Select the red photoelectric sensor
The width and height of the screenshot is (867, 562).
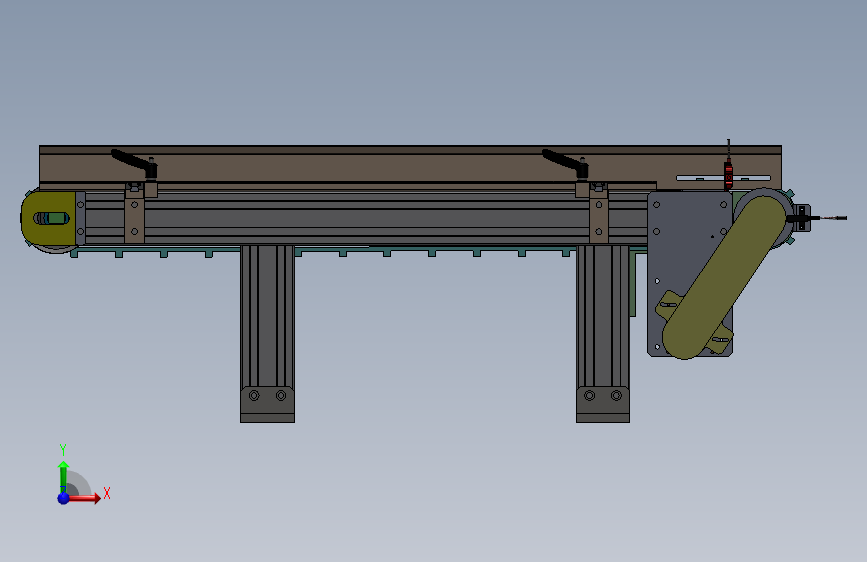click(x=728, y=174)
